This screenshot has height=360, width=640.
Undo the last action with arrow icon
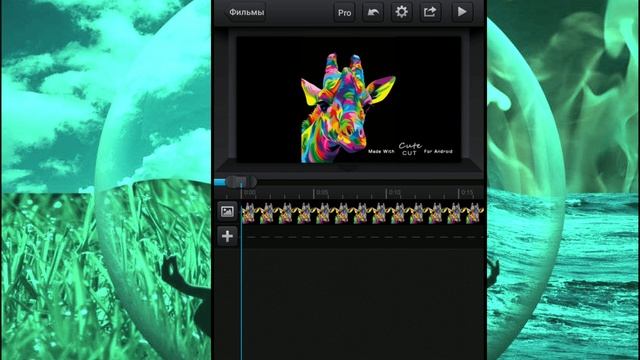pyautogui.click(x=373, y=12)
